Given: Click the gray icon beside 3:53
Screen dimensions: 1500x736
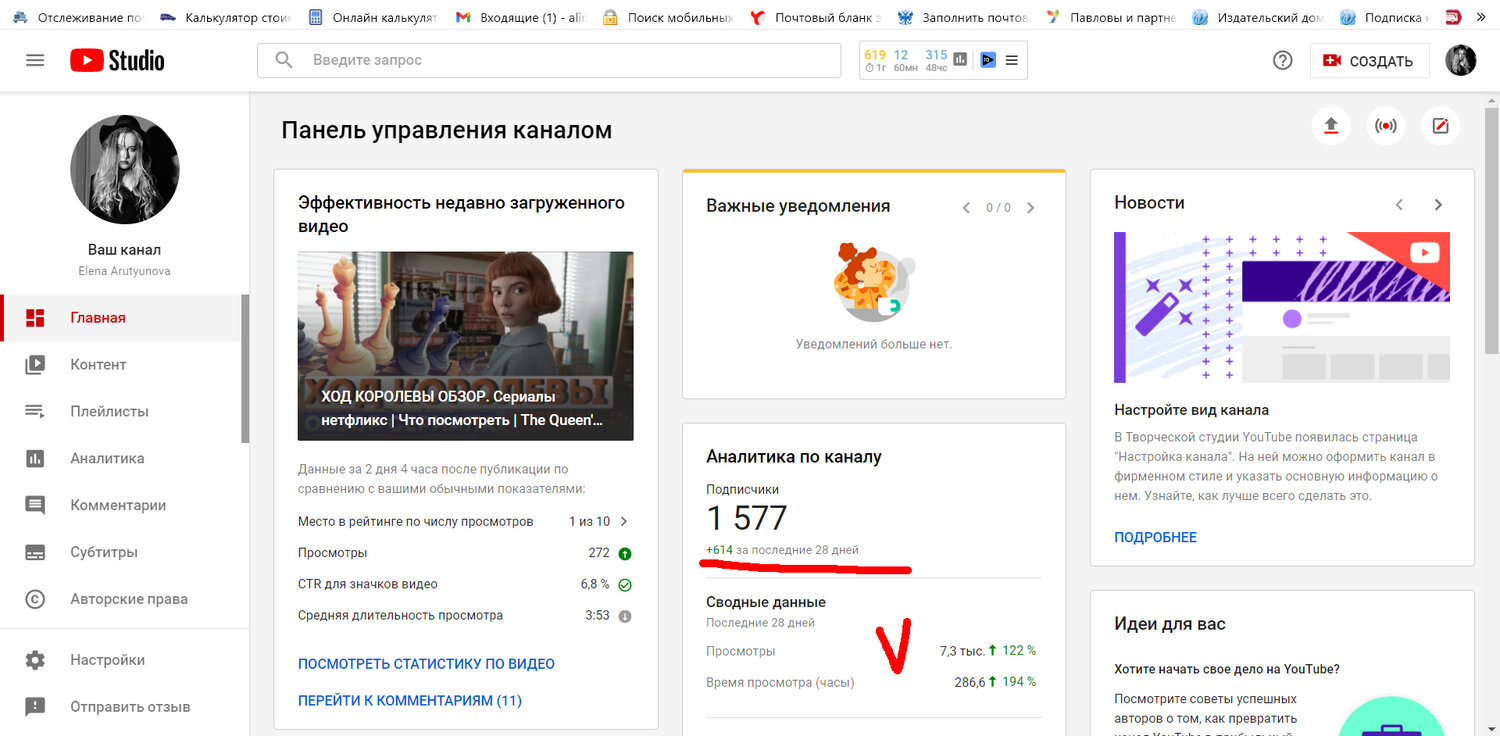Looking at the screenshot, I should point(625,616).
